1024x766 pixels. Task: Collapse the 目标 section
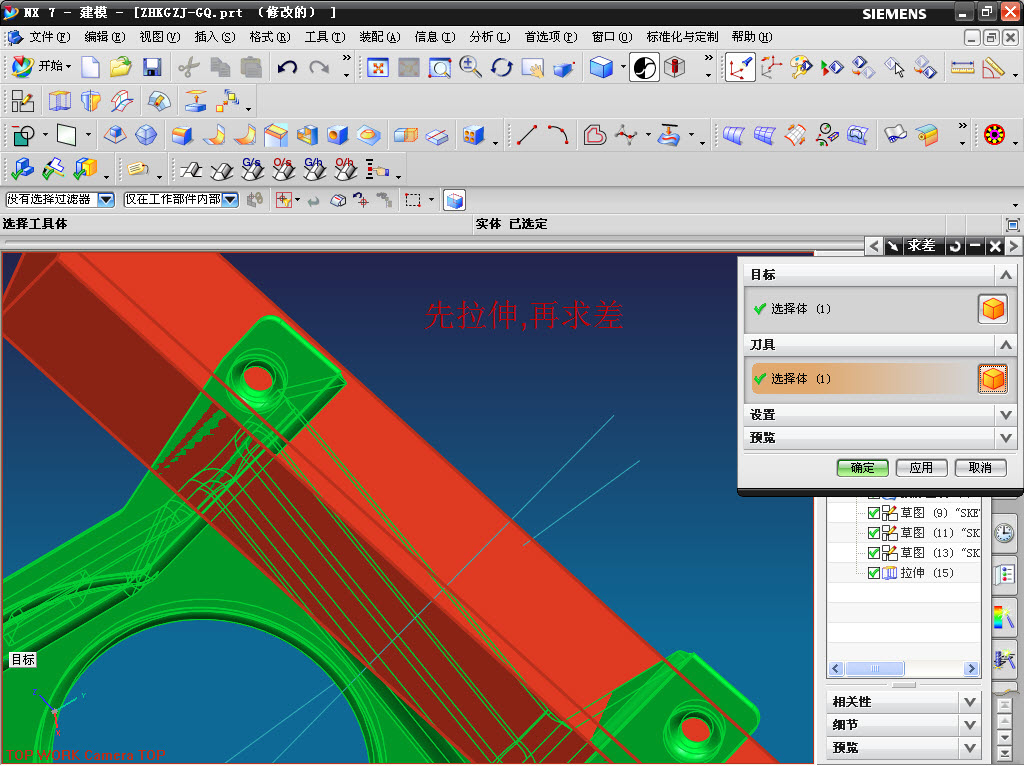pyautogui.click(x=1006, y=275)
